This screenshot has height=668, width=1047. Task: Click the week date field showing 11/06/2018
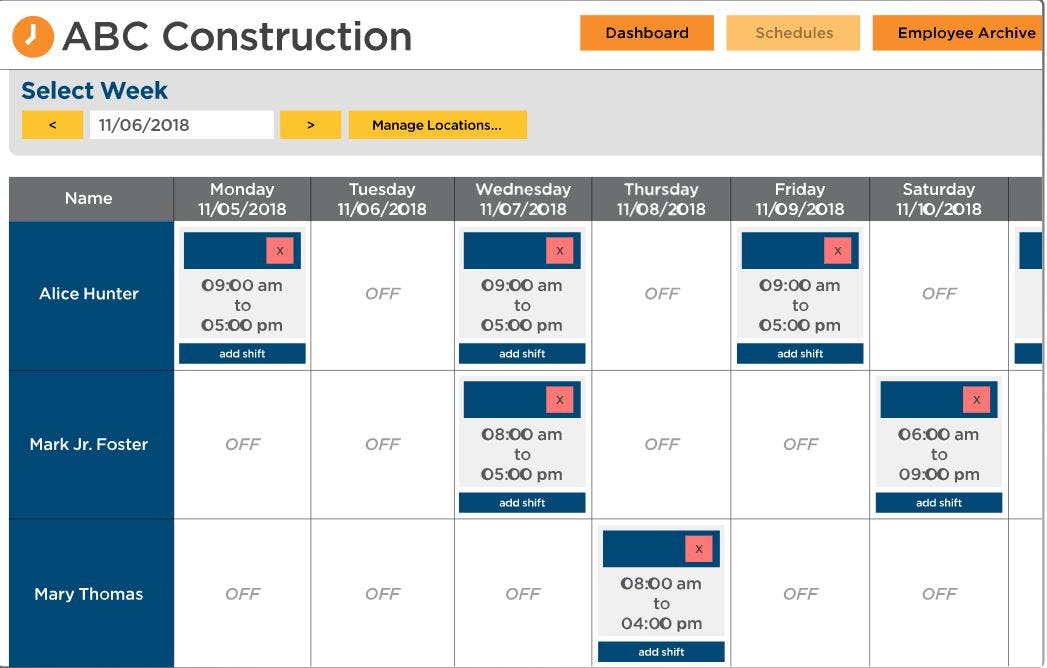tap(183, 124)
